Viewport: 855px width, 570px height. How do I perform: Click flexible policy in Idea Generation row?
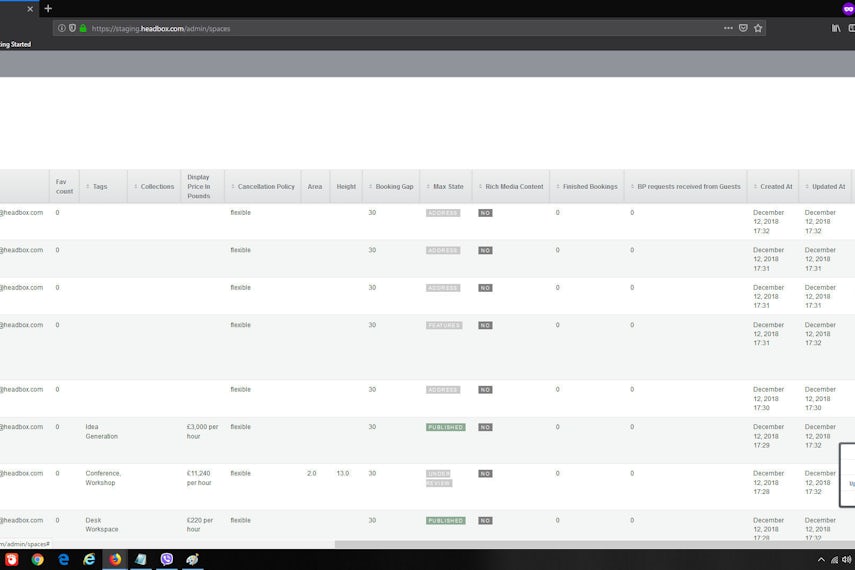coord(240,427)
